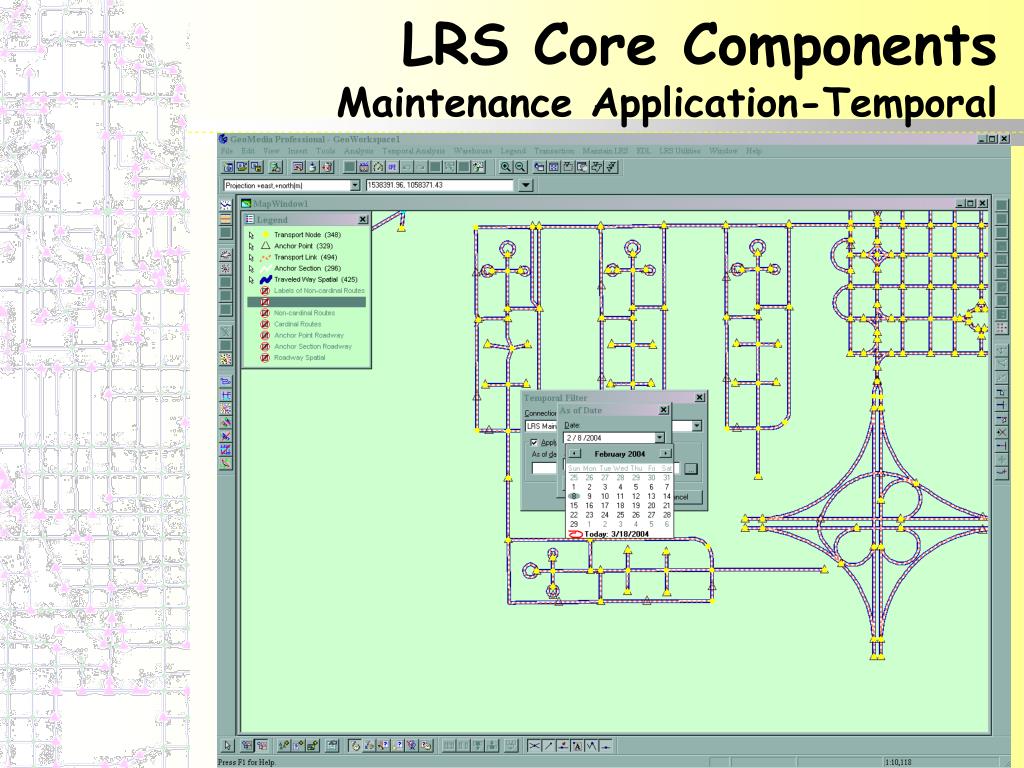Select Today: 3/18/2004 in the calendar

[616, 534]
